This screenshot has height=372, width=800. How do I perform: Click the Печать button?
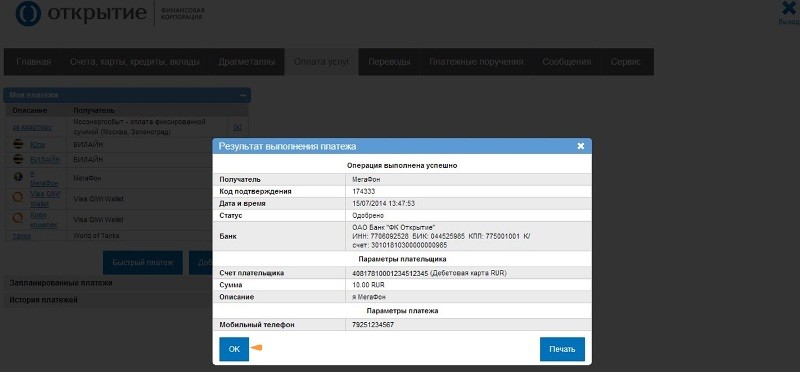pyautogui.click(x=562, y=349)
